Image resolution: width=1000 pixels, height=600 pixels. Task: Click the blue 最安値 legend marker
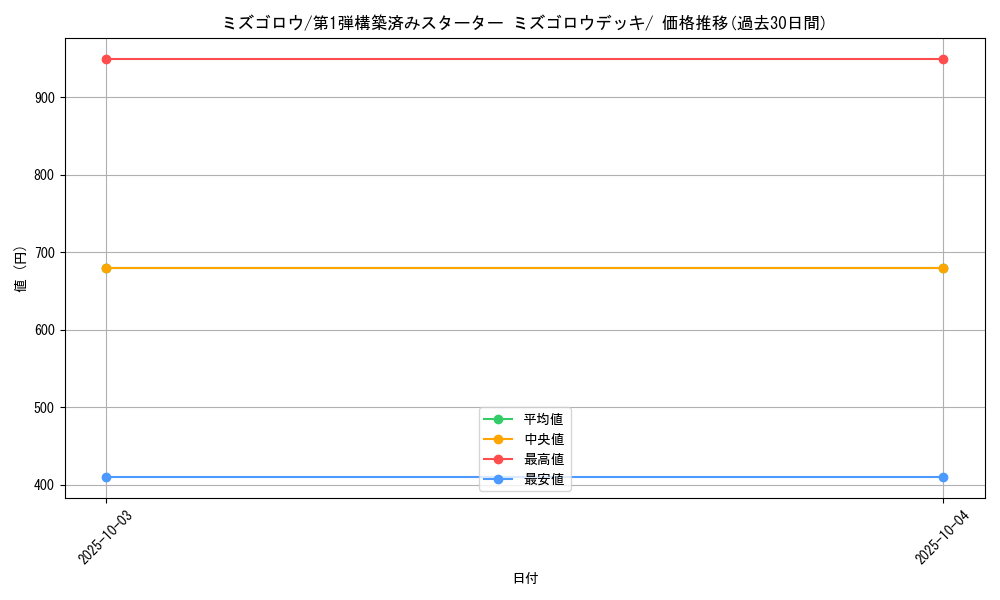tap(498, 480)
